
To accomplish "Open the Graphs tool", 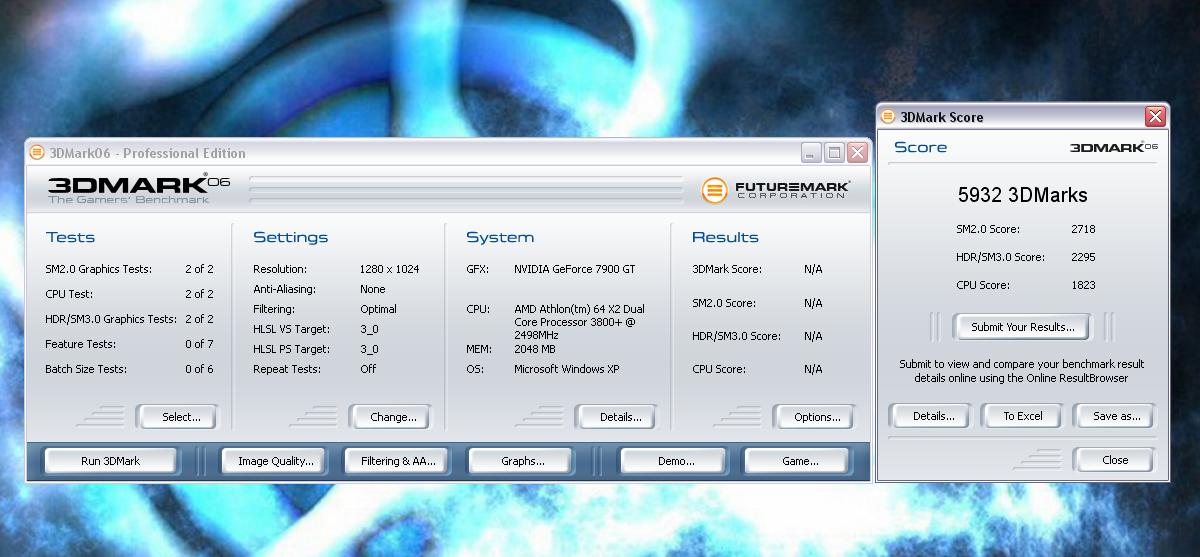I will pos(523,461).
